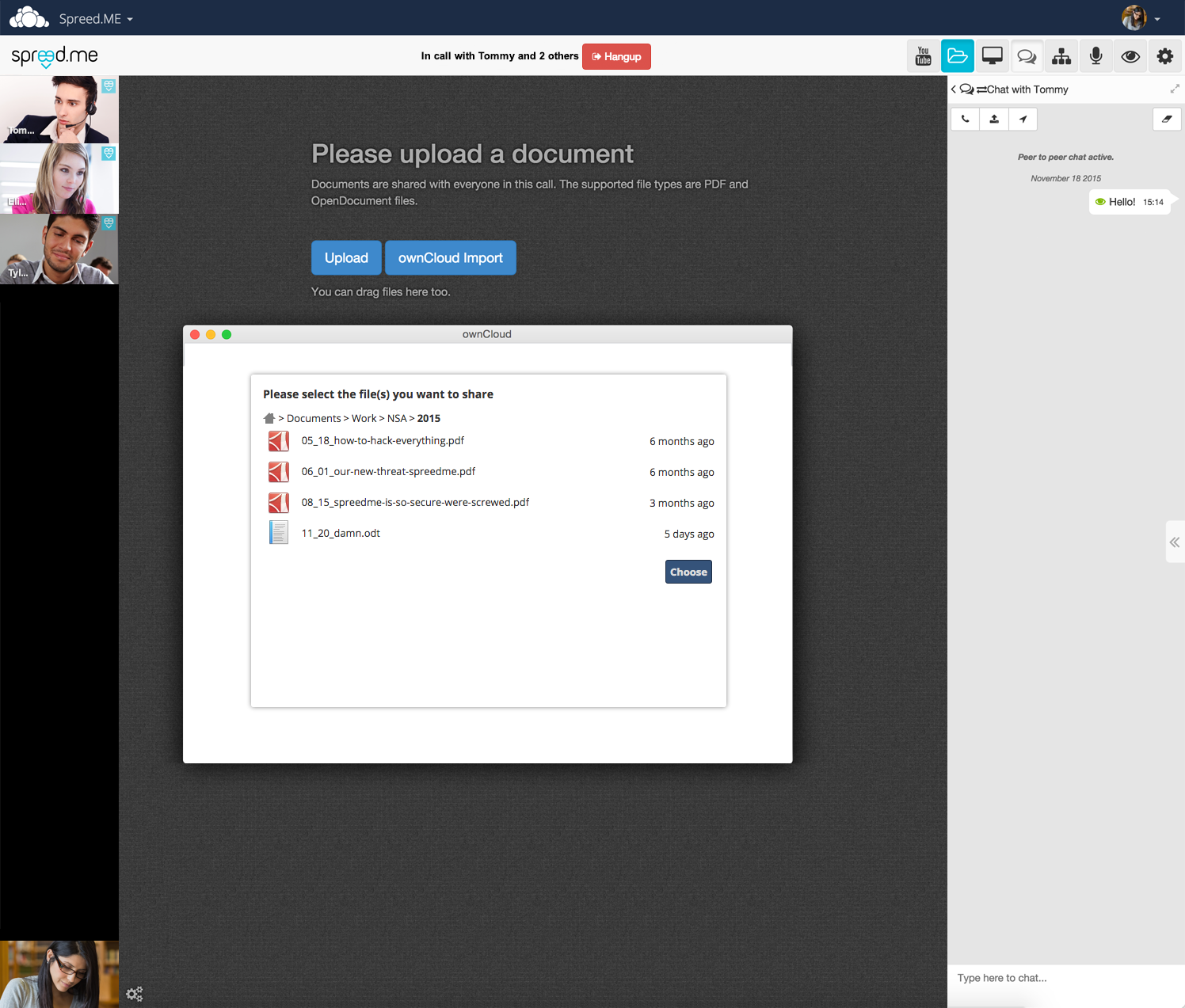Minimize the ownCloud window
This screenshot has height=1008, width=1185.
click(211, 334)
